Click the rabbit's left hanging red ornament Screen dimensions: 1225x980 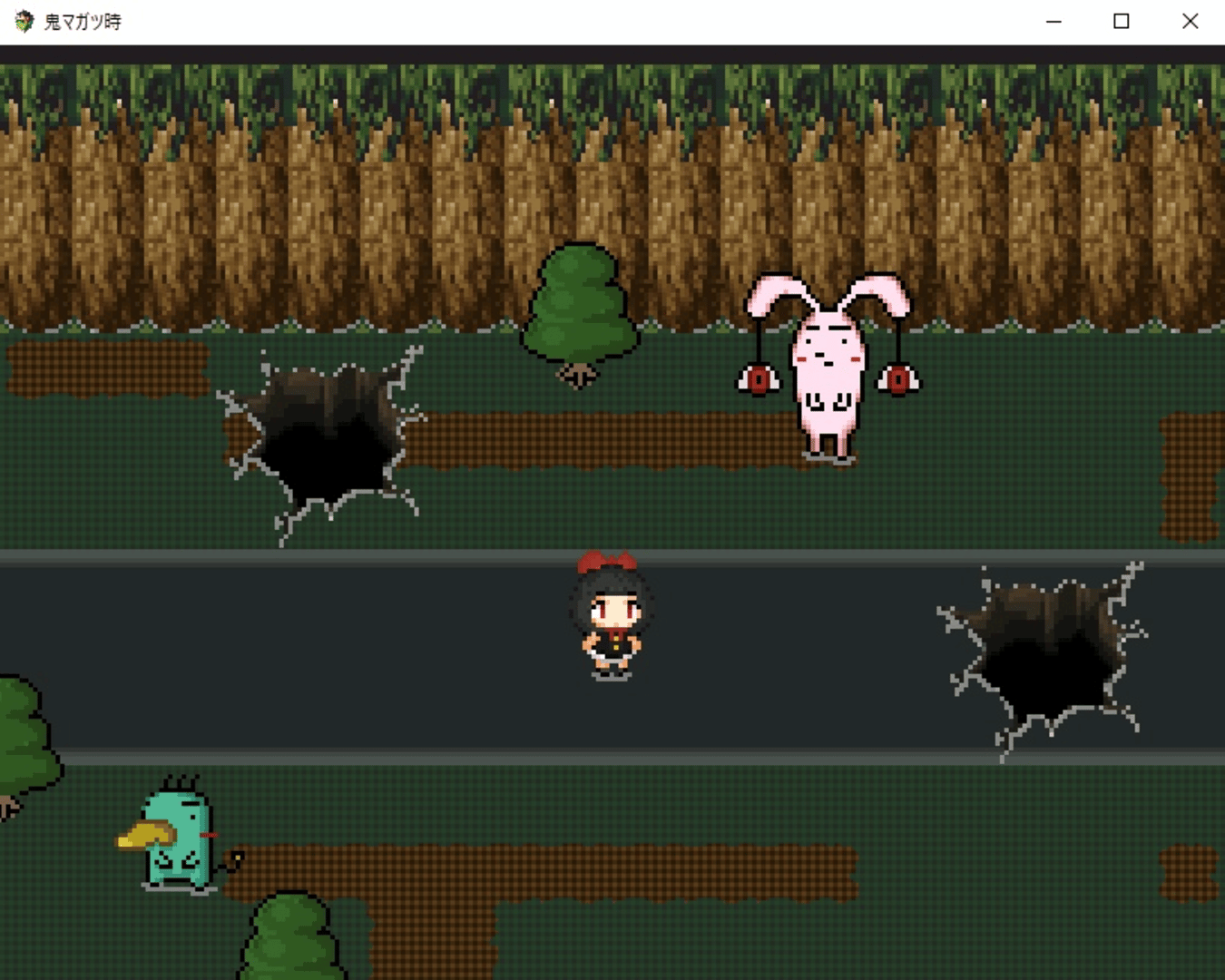(758, 378)
